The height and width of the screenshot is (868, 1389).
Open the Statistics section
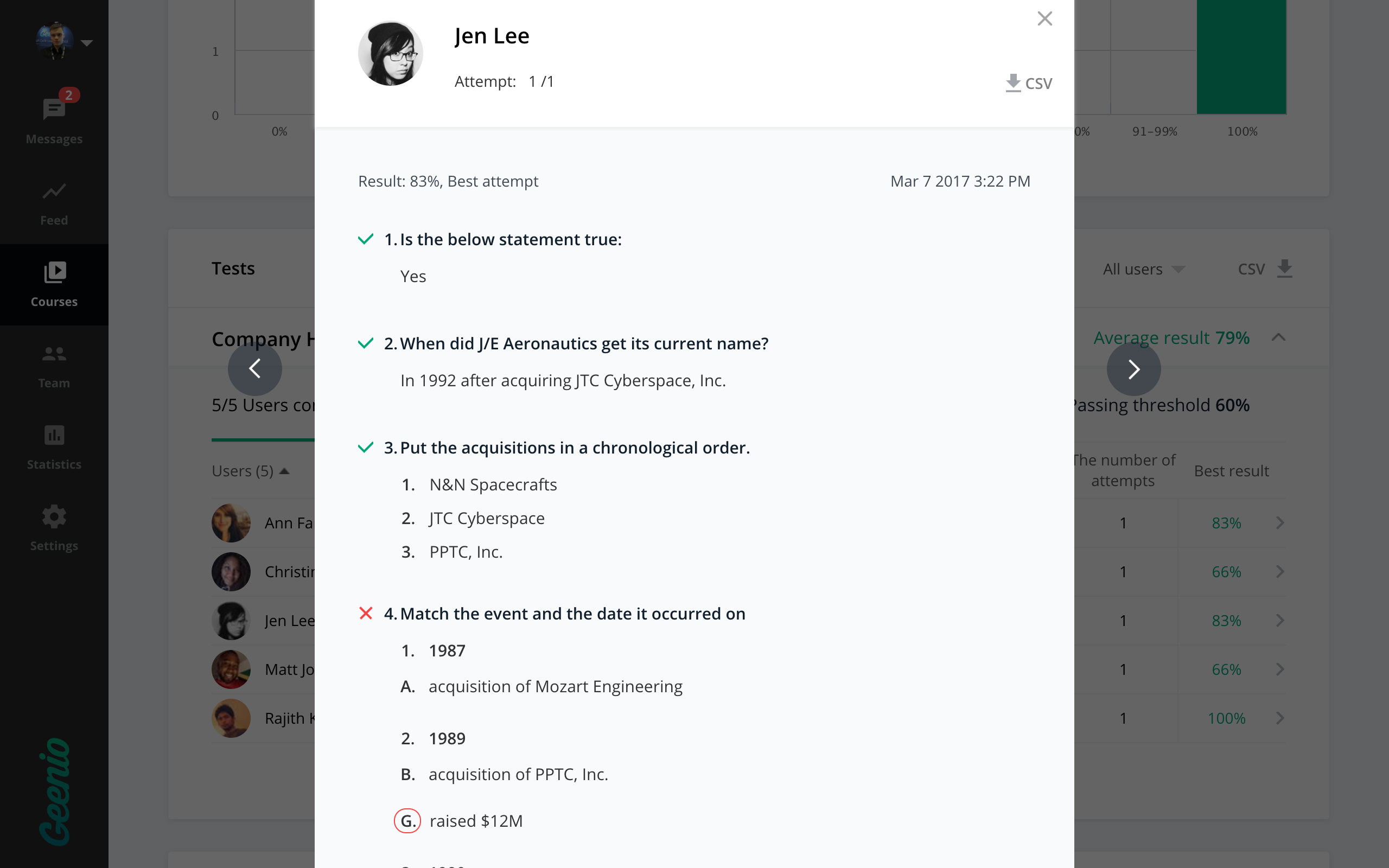tap(54, 448)
